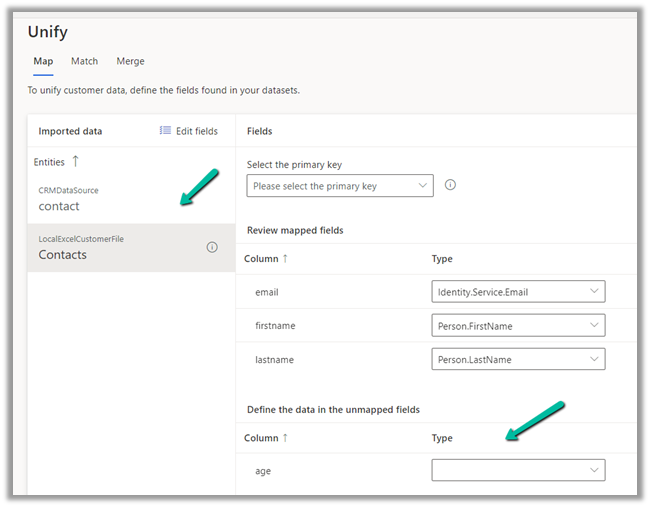Click the email column row

click(266, 292)
